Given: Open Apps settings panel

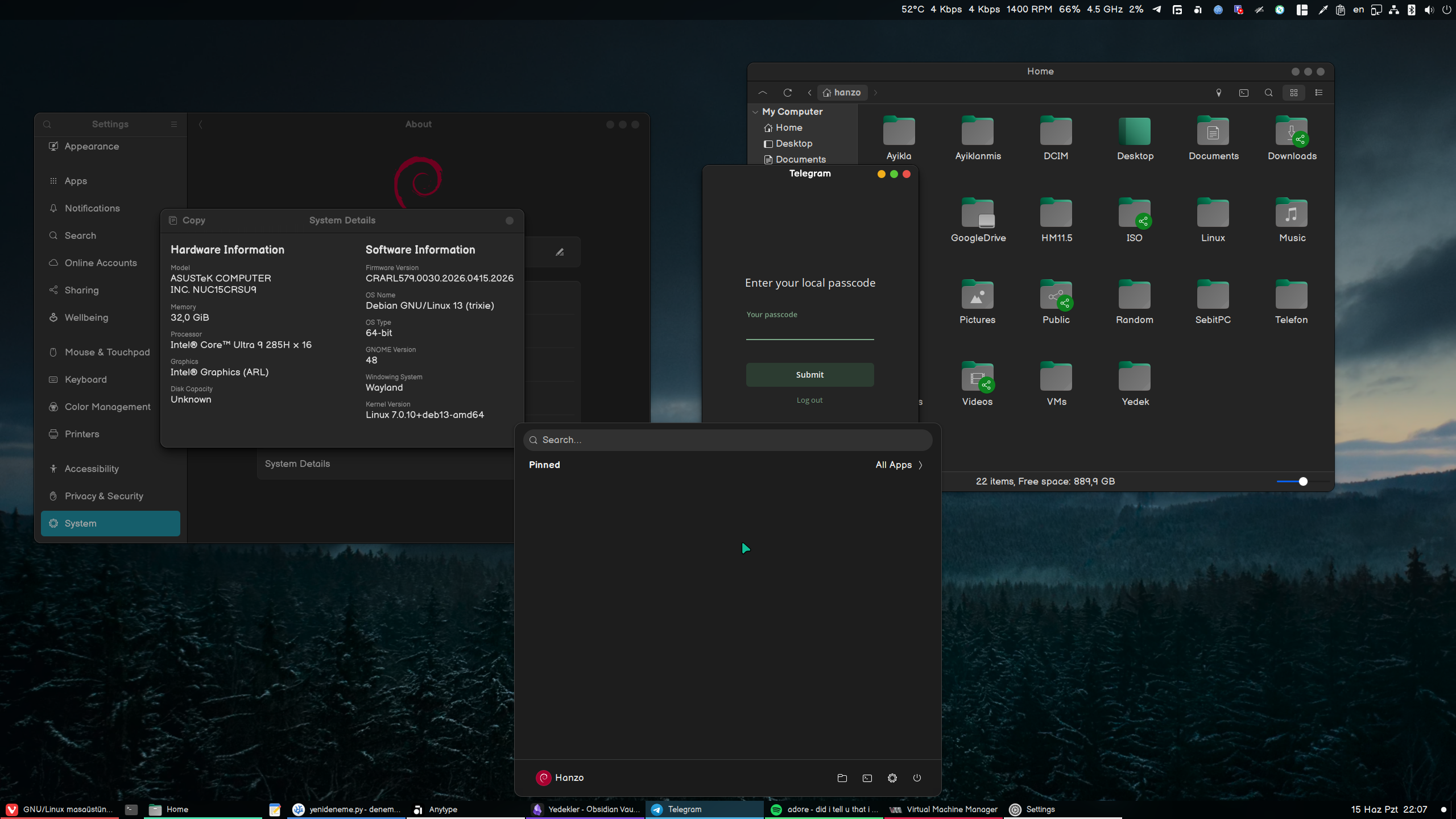Looking at the screenshot, I should click(110, 181).
